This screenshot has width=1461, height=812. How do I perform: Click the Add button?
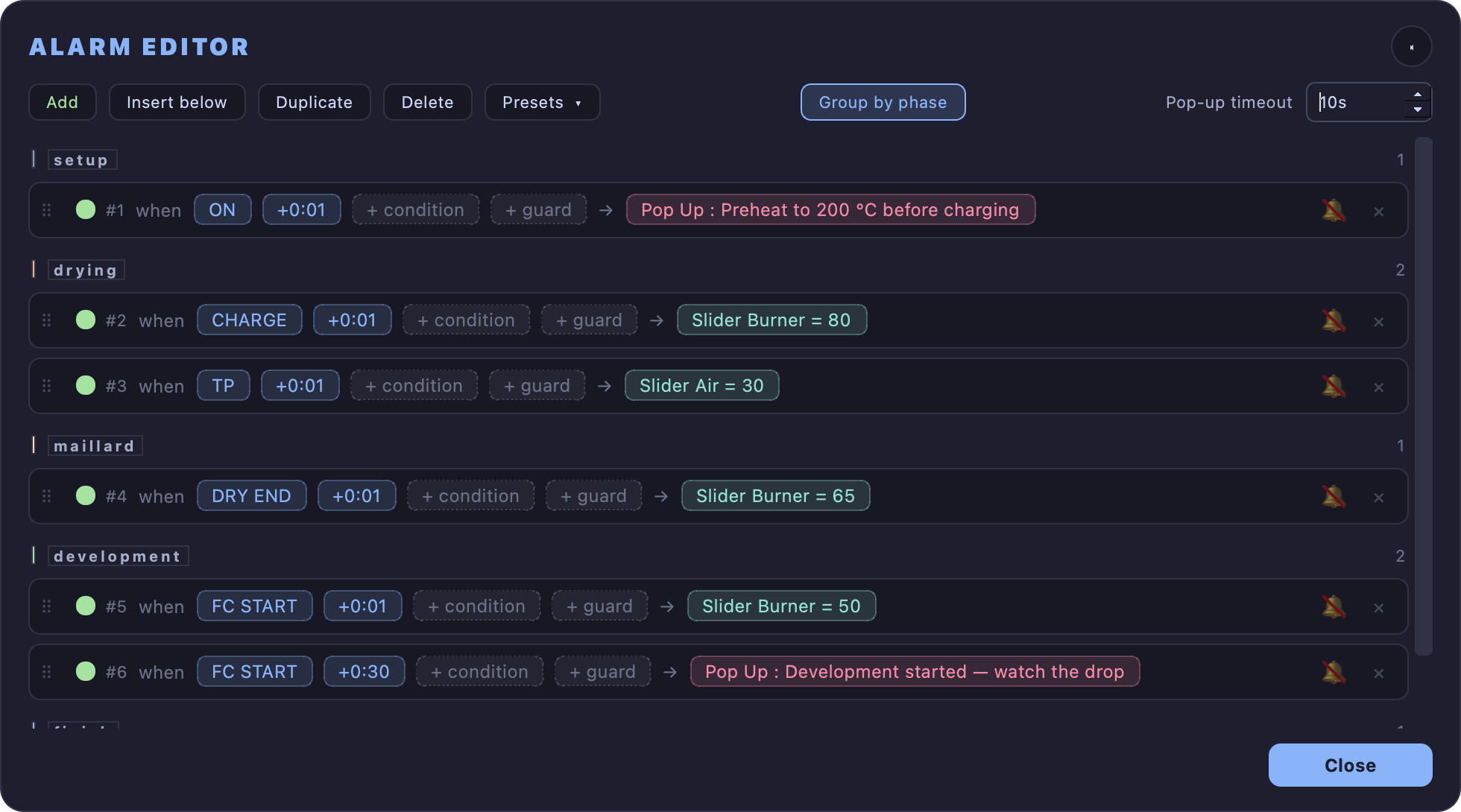63,102
